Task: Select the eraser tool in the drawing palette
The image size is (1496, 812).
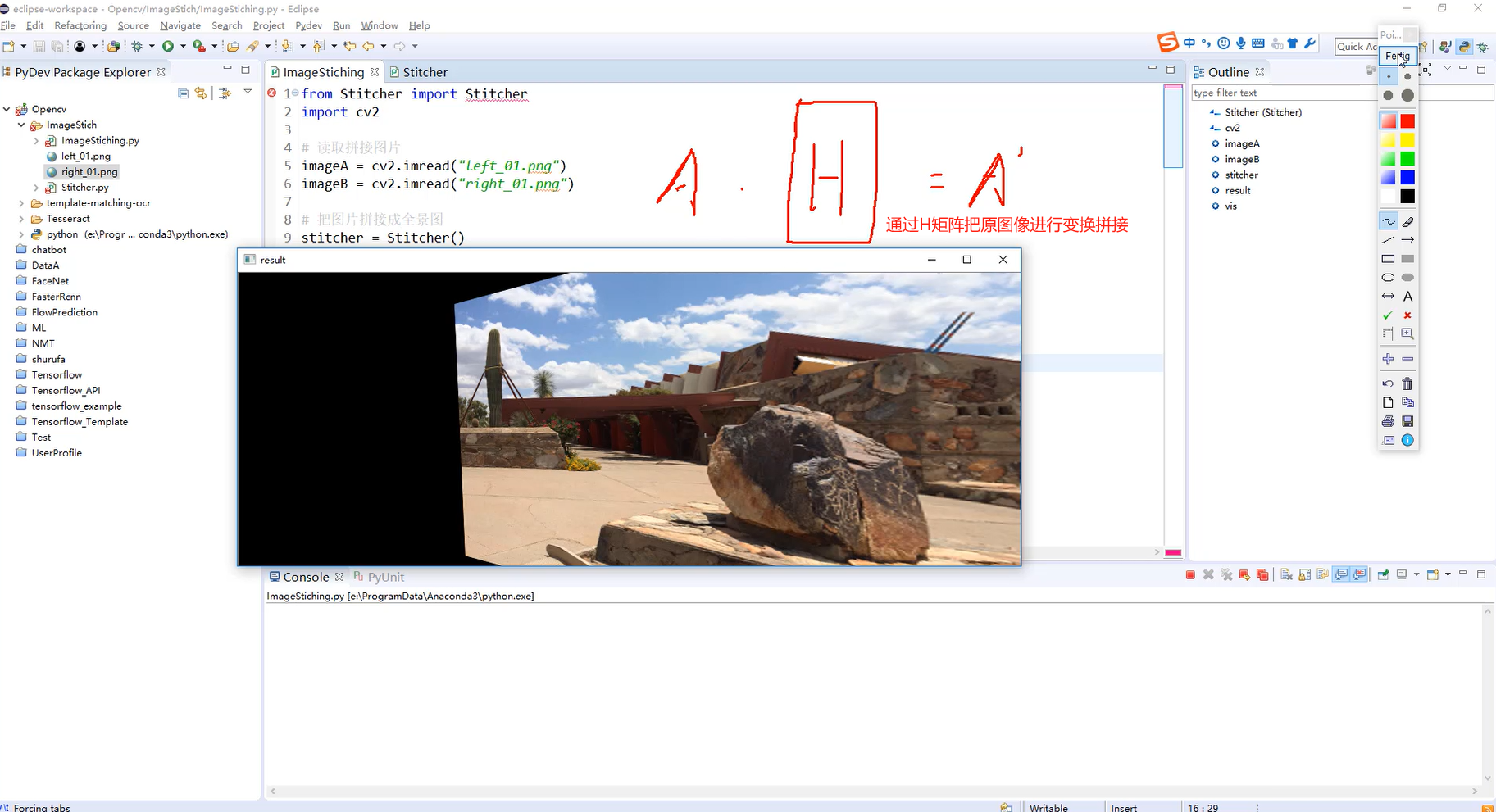Action: tap(1407, 222)
